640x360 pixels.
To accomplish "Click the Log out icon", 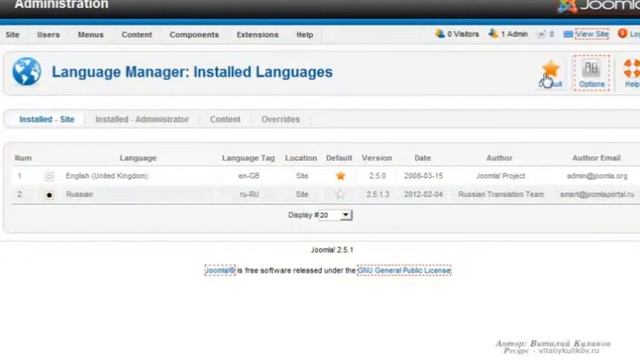I will 622,34.
